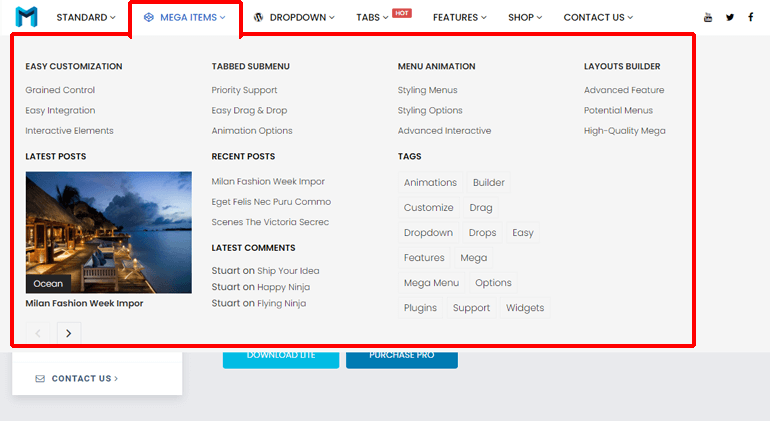Click the Download Lite button
This screenshot has width=770, height=421.
[280, 355]
